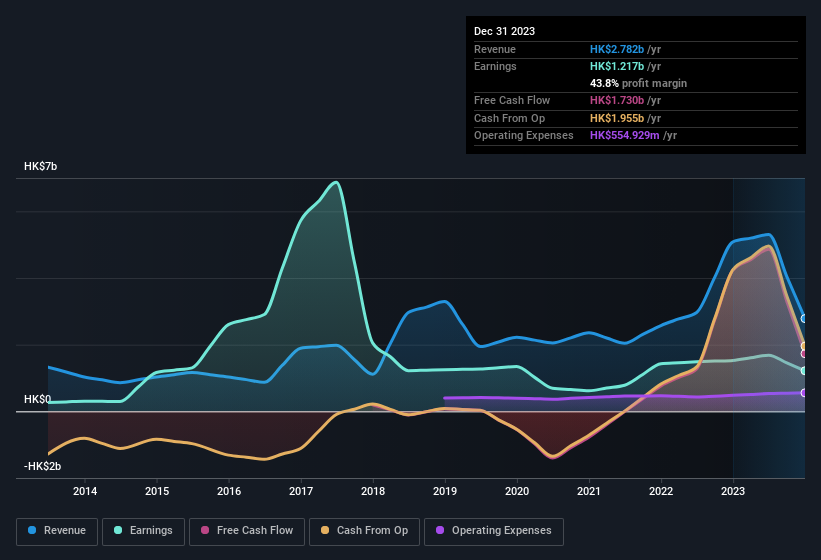Click the 2022 x-axis label
Image resolution: width=821 pixels, height=560 pixels.
(x=661, y=491)
